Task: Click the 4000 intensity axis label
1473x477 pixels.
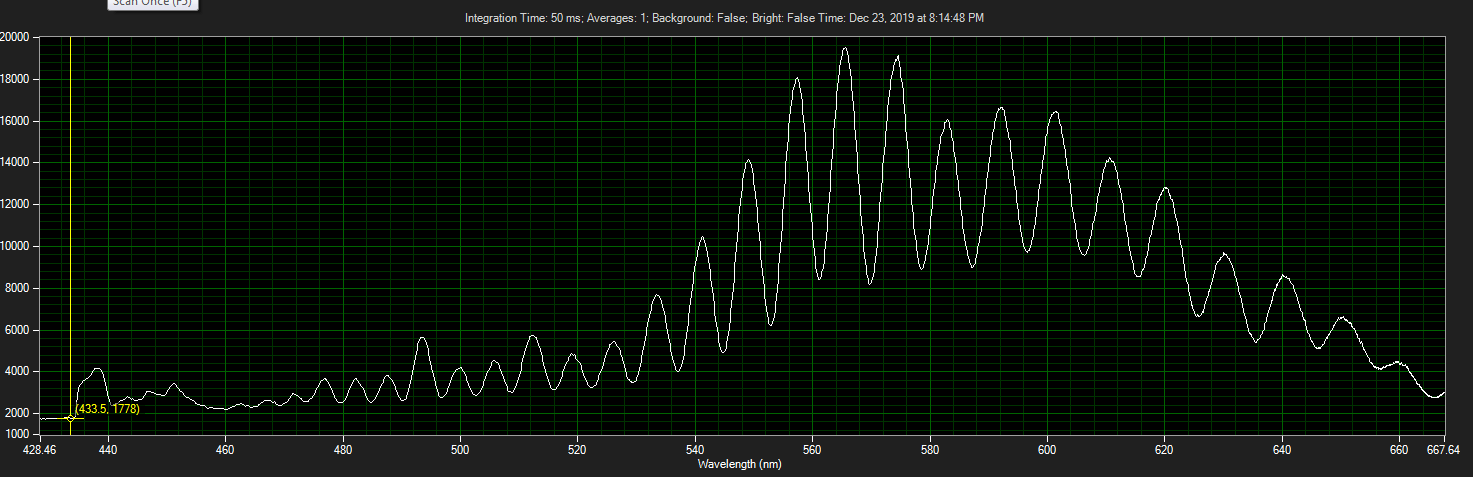Action: tap(18, 372)
